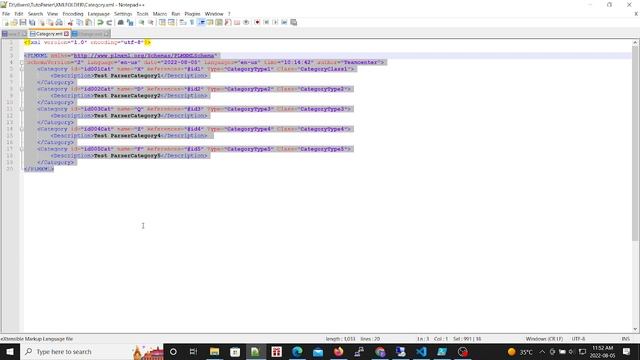
Task: Click the Open file toolbar icon
Action: [x=14, y=22]
